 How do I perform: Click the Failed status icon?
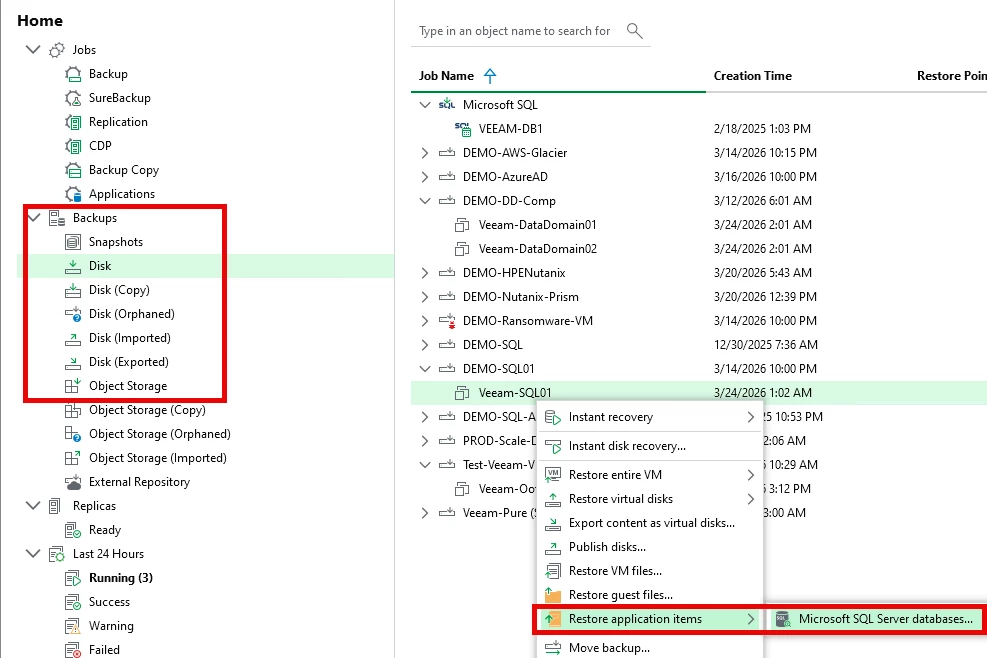click(x=73, y=650)
